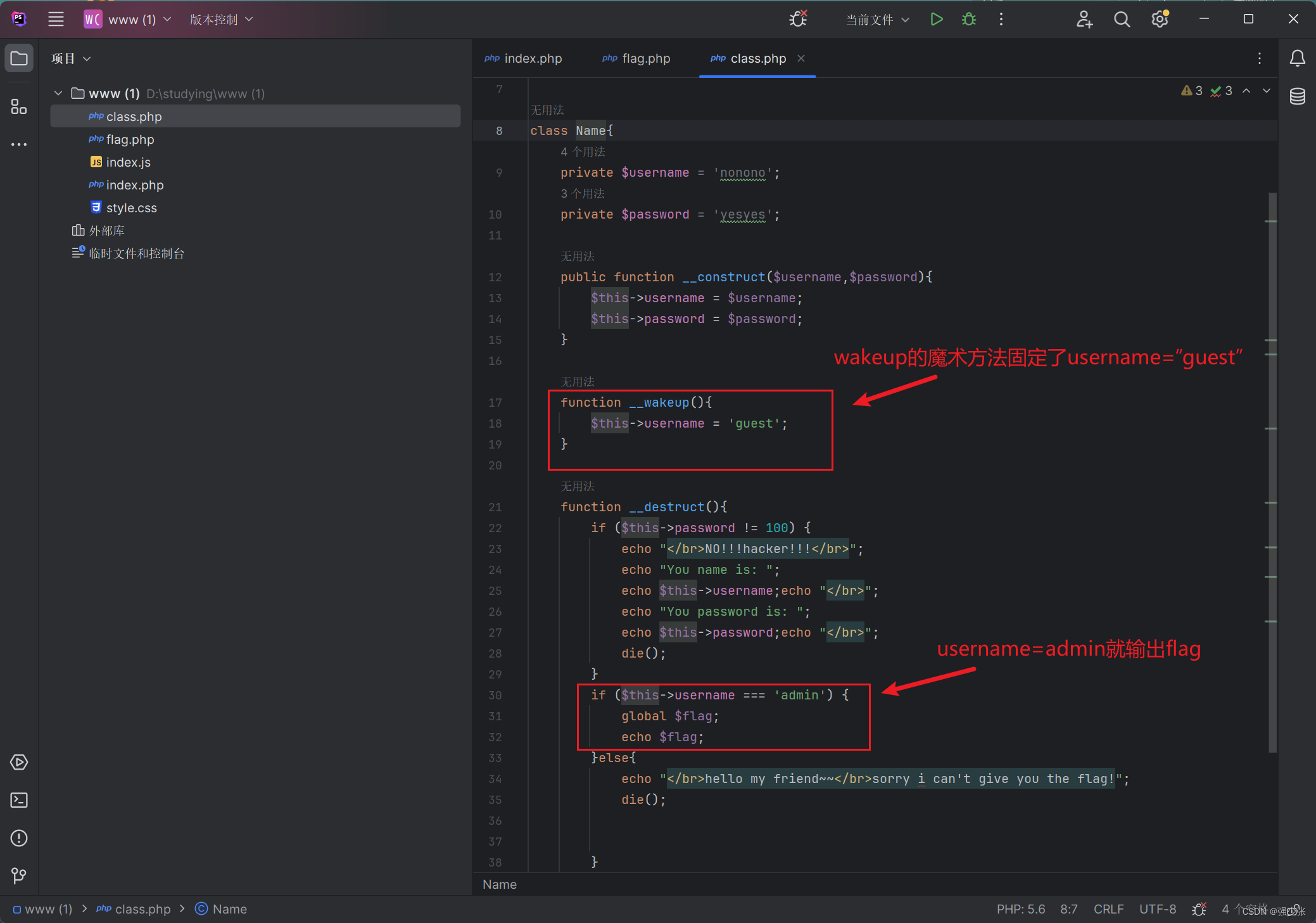Image resolution: width=1316 pixels, height=923 pixels.
Task: Click the '3 个用法' usages hint
Action: pos(583,193)
